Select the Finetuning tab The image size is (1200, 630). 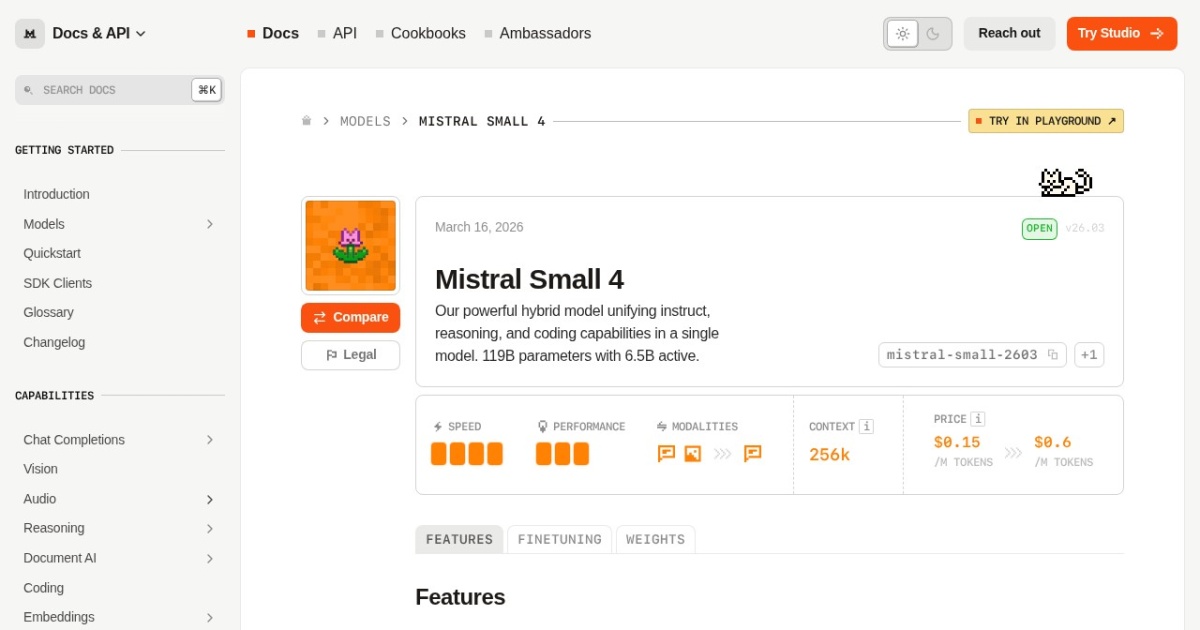[559, 540]
